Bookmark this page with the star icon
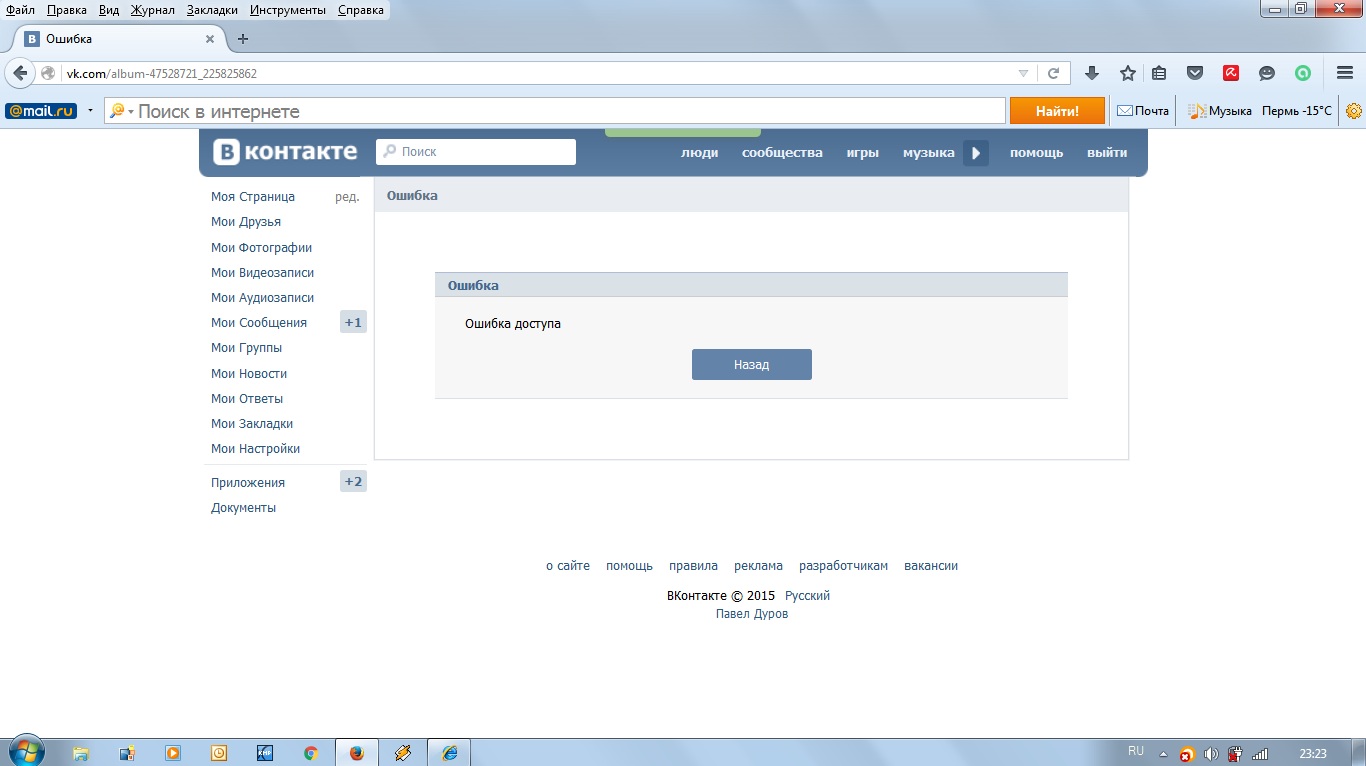 1128,73
